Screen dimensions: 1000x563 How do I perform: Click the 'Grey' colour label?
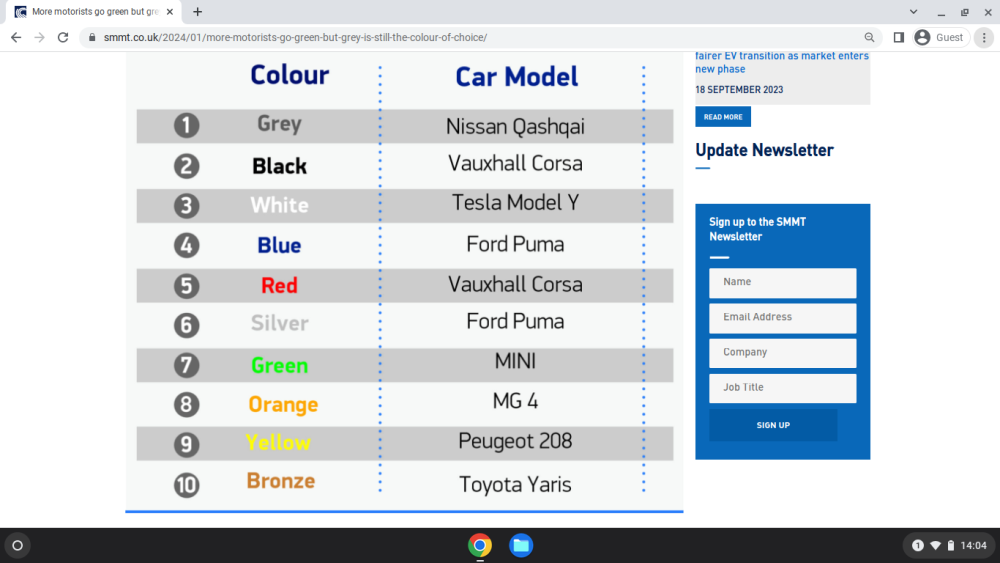coord(279,124)
